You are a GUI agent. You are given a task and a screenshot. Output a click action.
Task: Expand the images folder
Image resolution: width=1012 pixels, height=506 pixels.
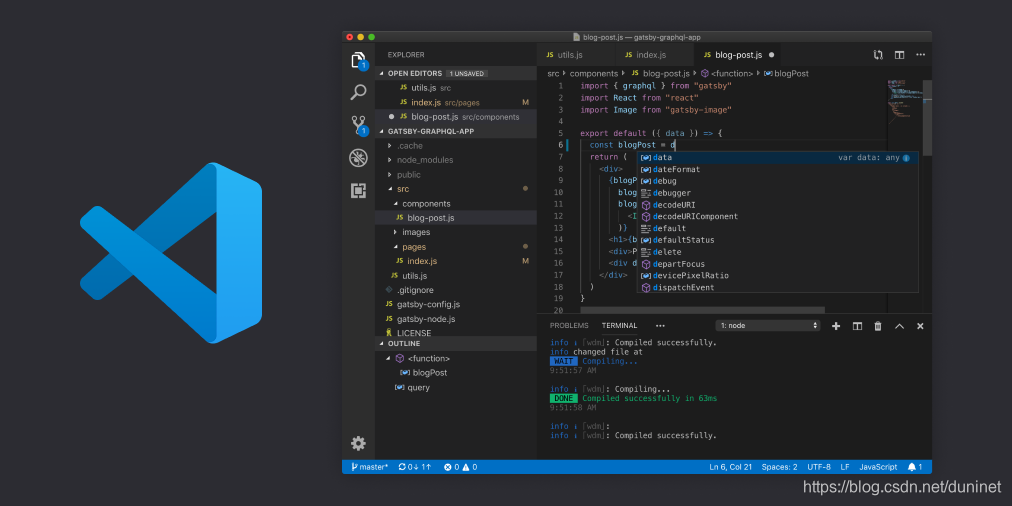pyautogui.click(x=456, y=232)
